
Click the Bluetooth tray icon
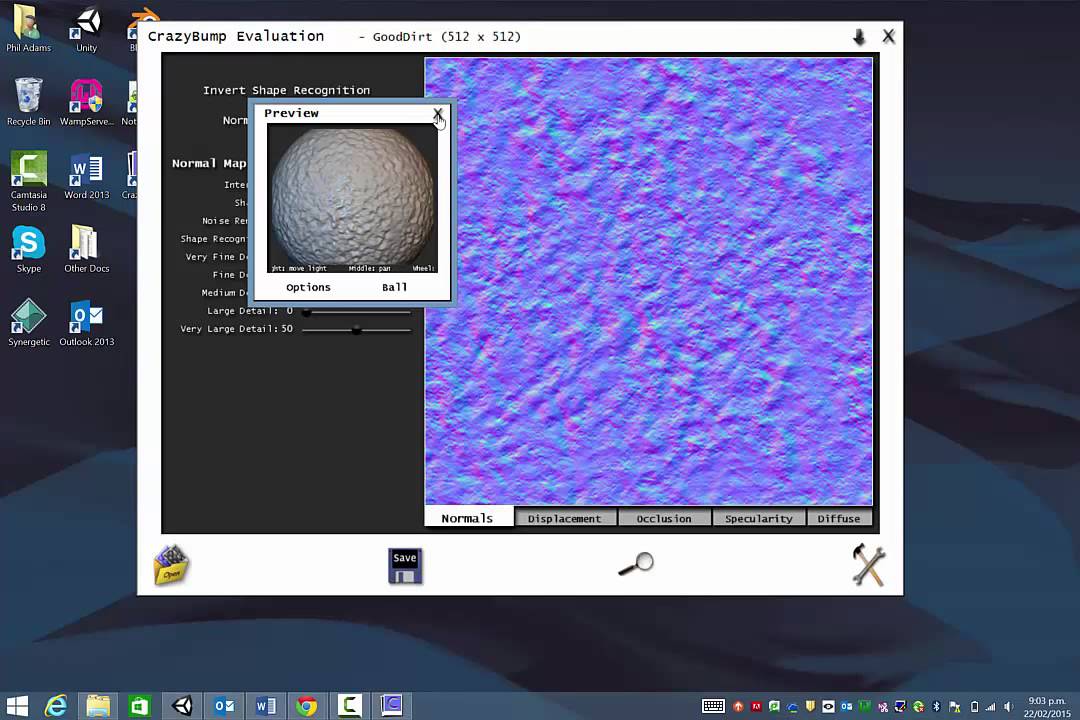pos(936,706)
